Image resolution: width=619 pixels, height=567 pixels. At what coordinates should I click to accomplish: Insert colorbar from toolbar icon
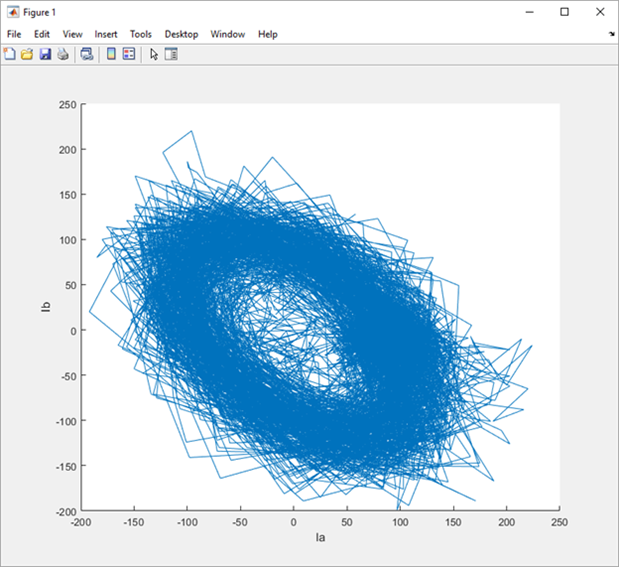click(x=111, y=54)
